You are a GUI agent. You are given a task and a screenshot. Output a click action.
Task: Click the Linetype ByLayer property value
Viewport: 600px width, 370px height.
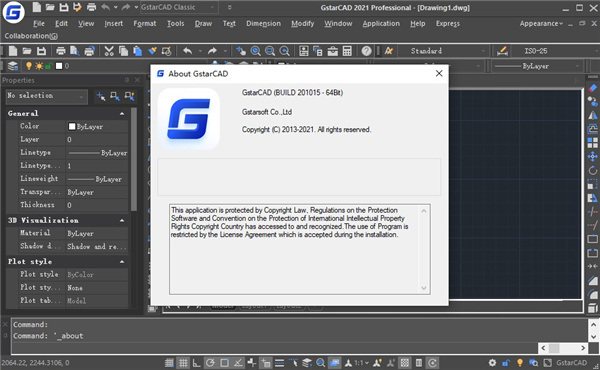tap(97, 153)
